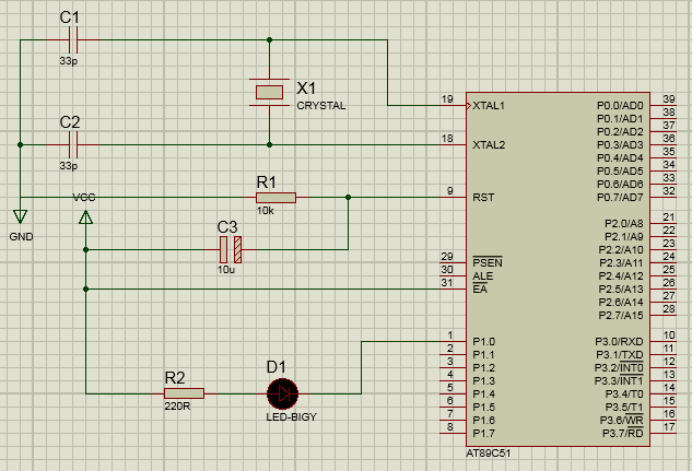Screen dimensions: 693x471
Task: Select the C2 capacitor symbol
Action: (x=70, y=145)
